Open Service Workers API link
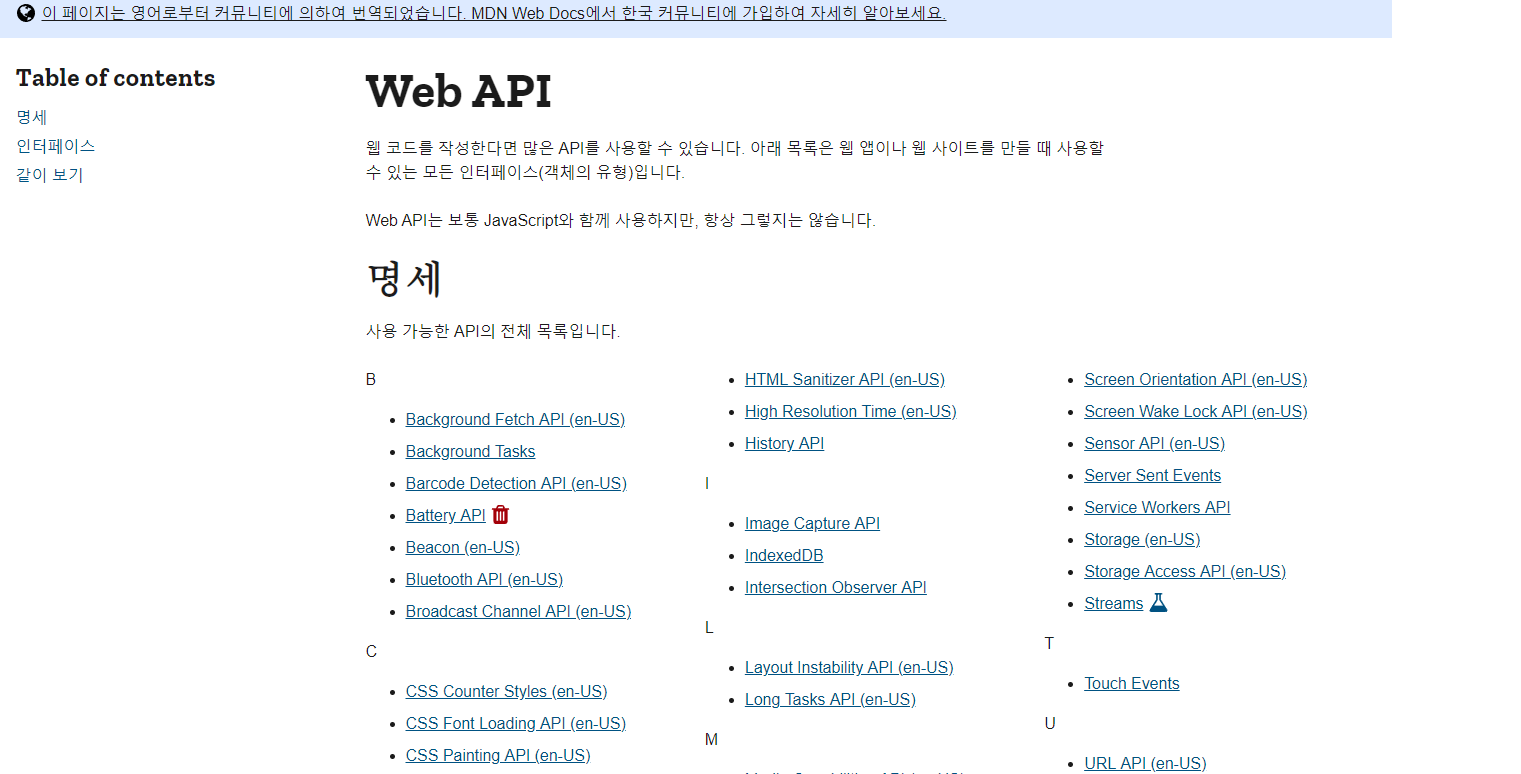Viewport: 1521px width, 774px height. 1157,507
